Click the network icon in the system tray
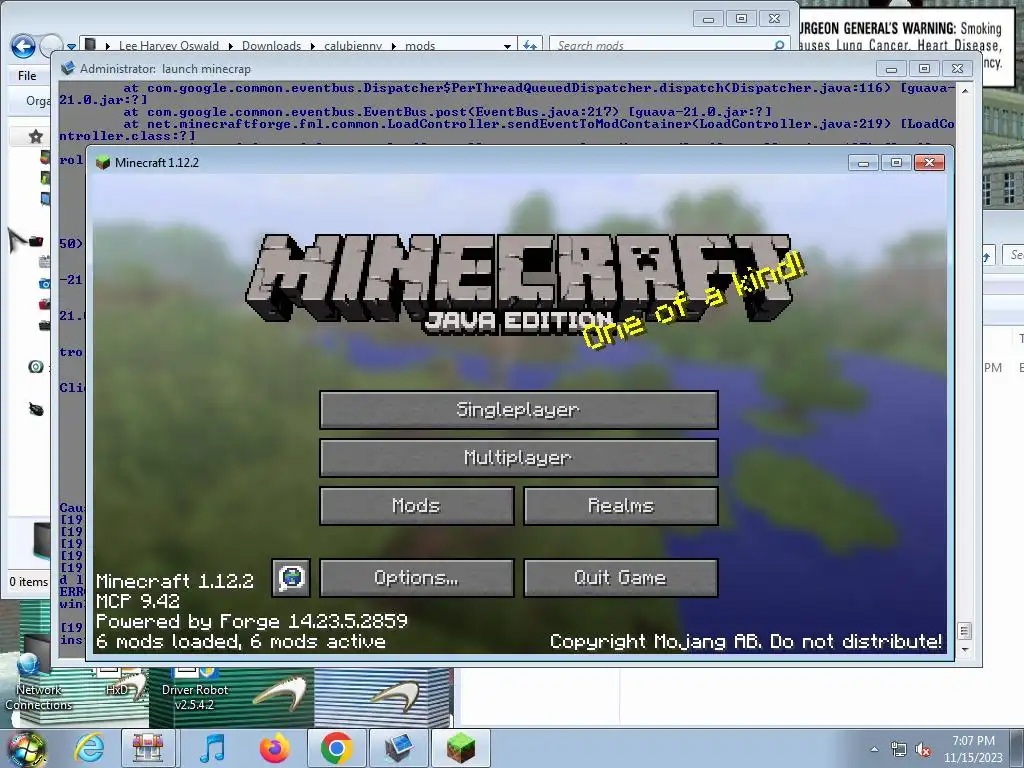This screenshot has width=1024, height=768. point(899,750)
